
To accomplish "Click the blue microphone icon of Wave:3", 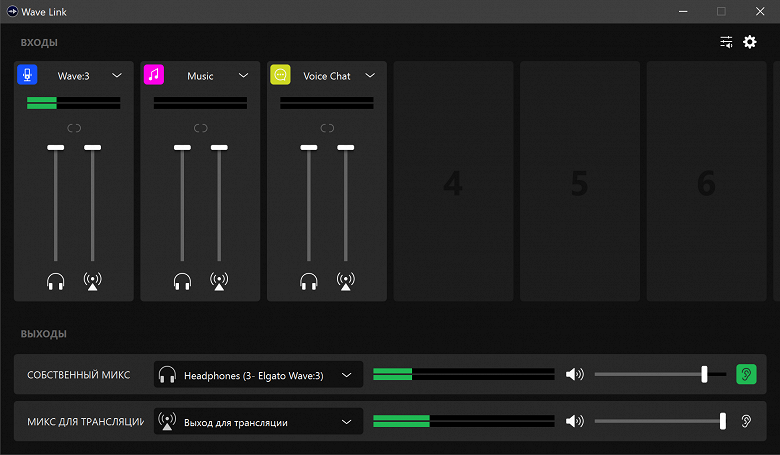I will pos(27,75).
